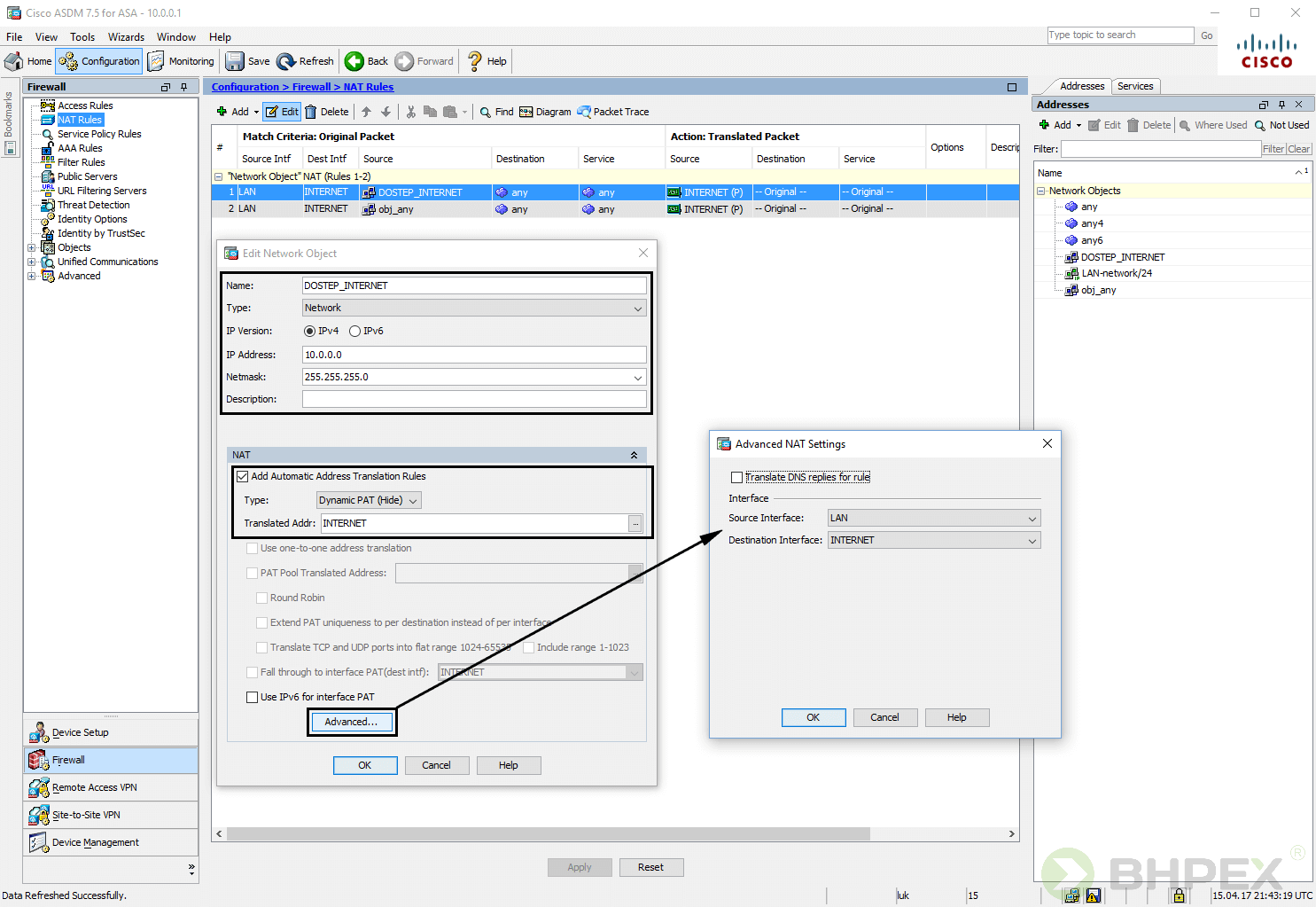Expand the Objects tree node

point(32,247)
